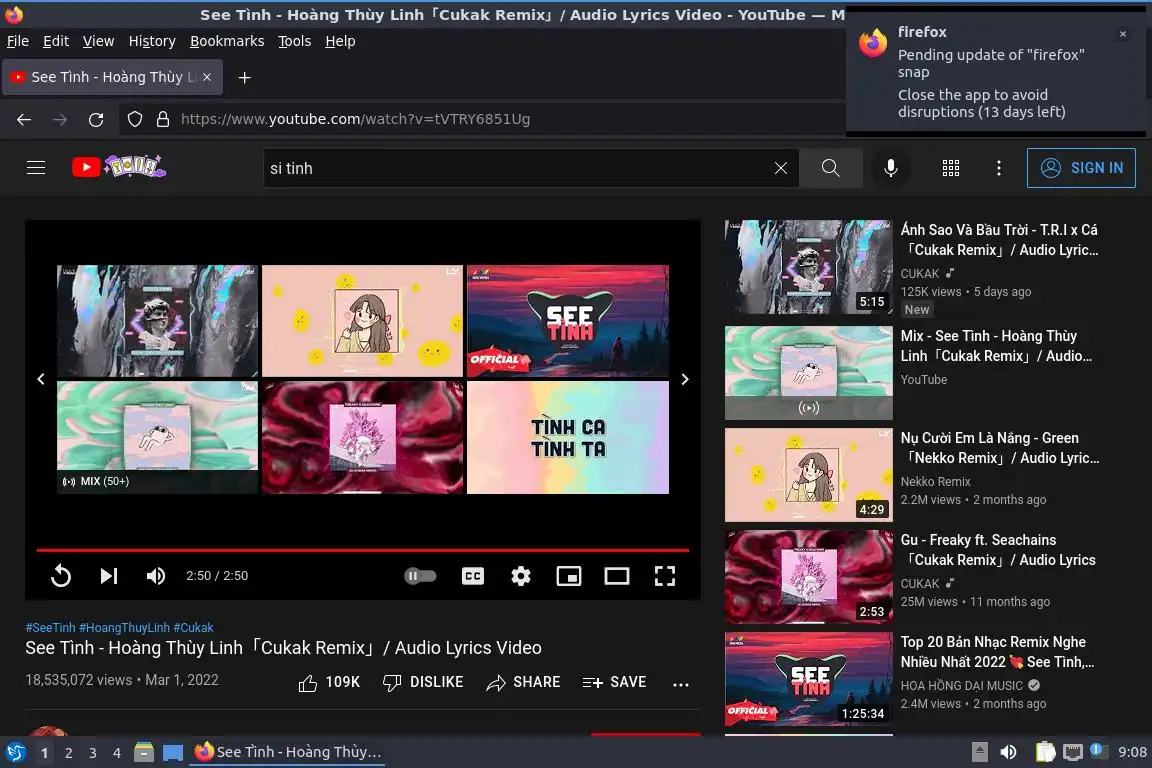Click the Firefox taskbar window button
This screenshot has height=768, width=1152.
[288, 752]
